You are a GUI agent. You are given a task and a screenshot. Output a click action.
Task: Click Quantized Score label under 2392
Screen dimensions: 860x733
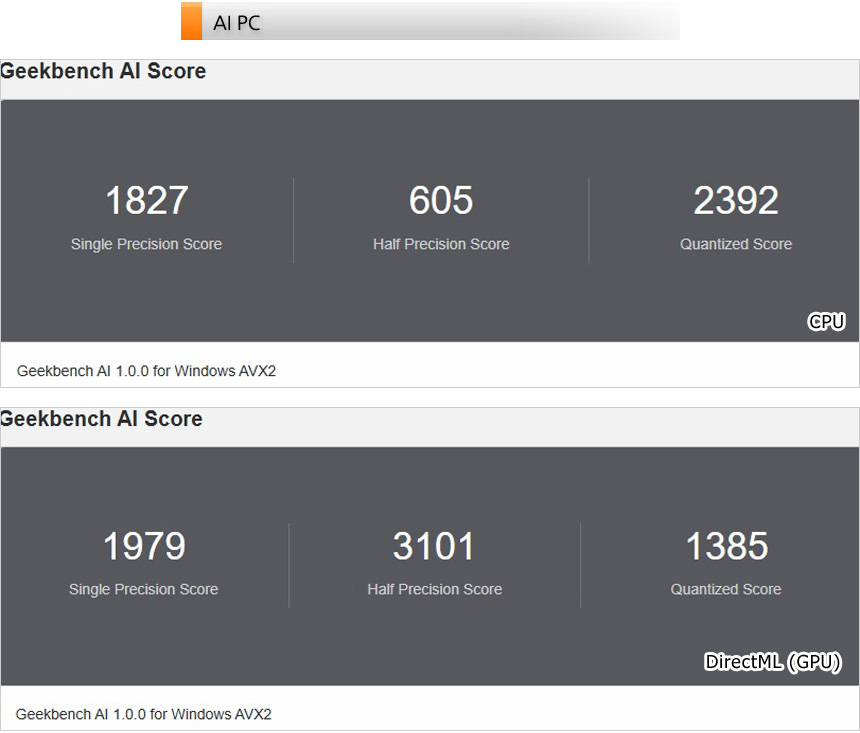736,244
